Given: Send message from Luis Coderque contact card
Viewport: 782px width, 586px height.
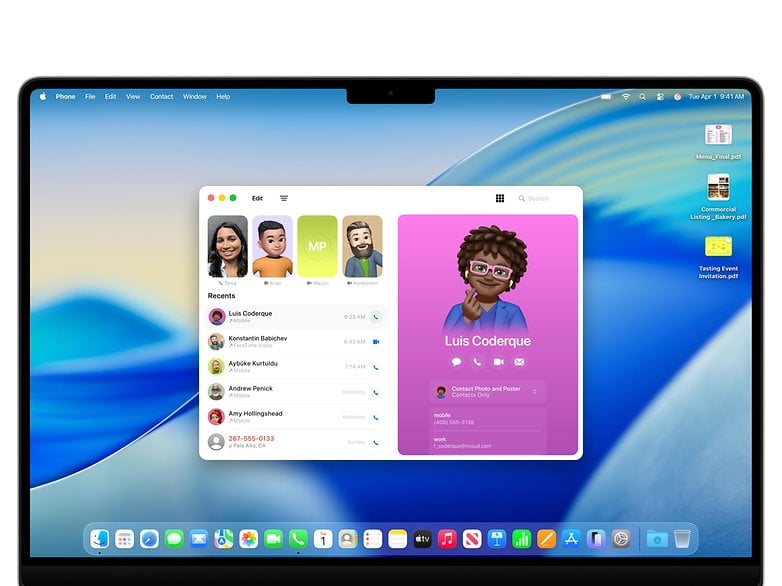Looking at the screenshot, I should coord(456,362).
